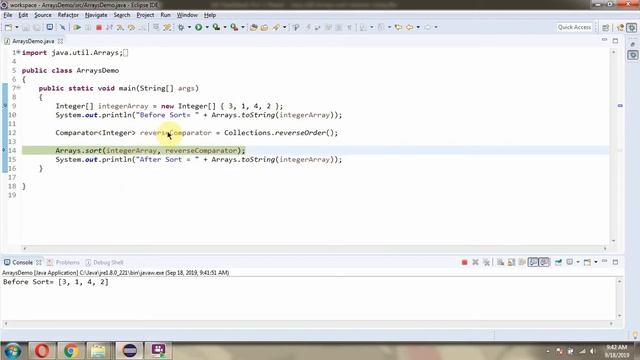Select the Console tab
The height and width of the screenshot is (360, 640).
tap(22, 262)
